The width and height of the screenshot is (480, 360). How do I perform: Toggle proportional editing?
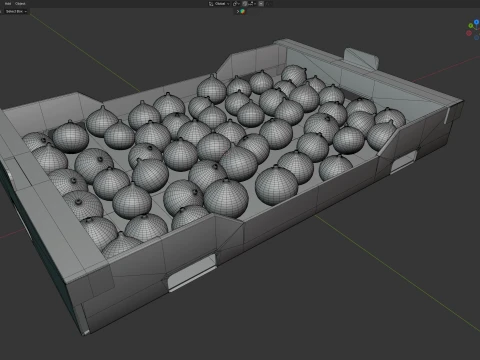[261, 4]
